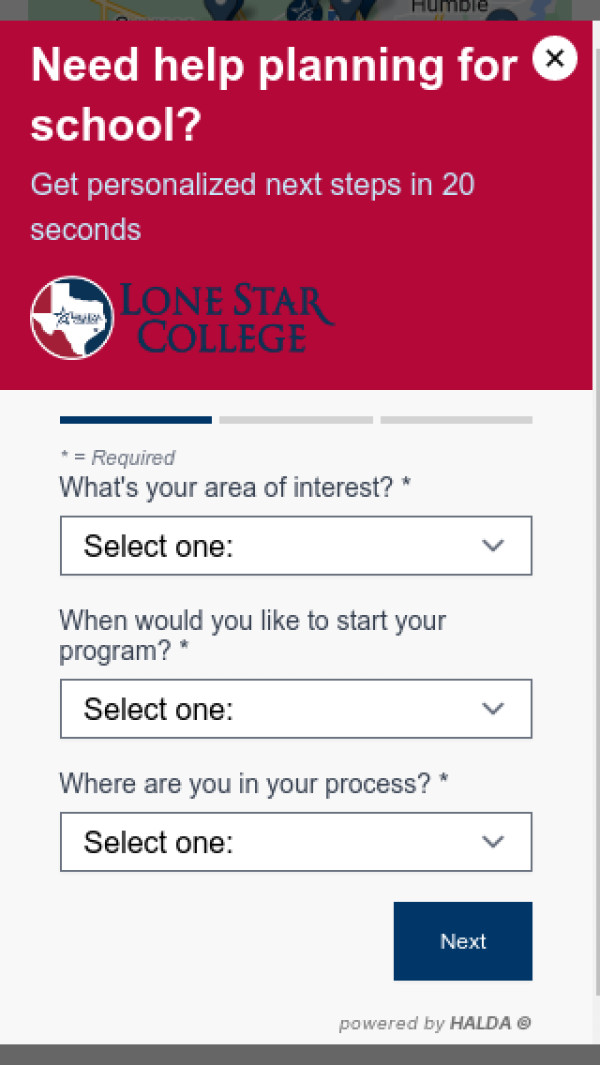Click 'Get personalized next steps in 20 seconds' text
600x1065 pixels.
[252, 207]
